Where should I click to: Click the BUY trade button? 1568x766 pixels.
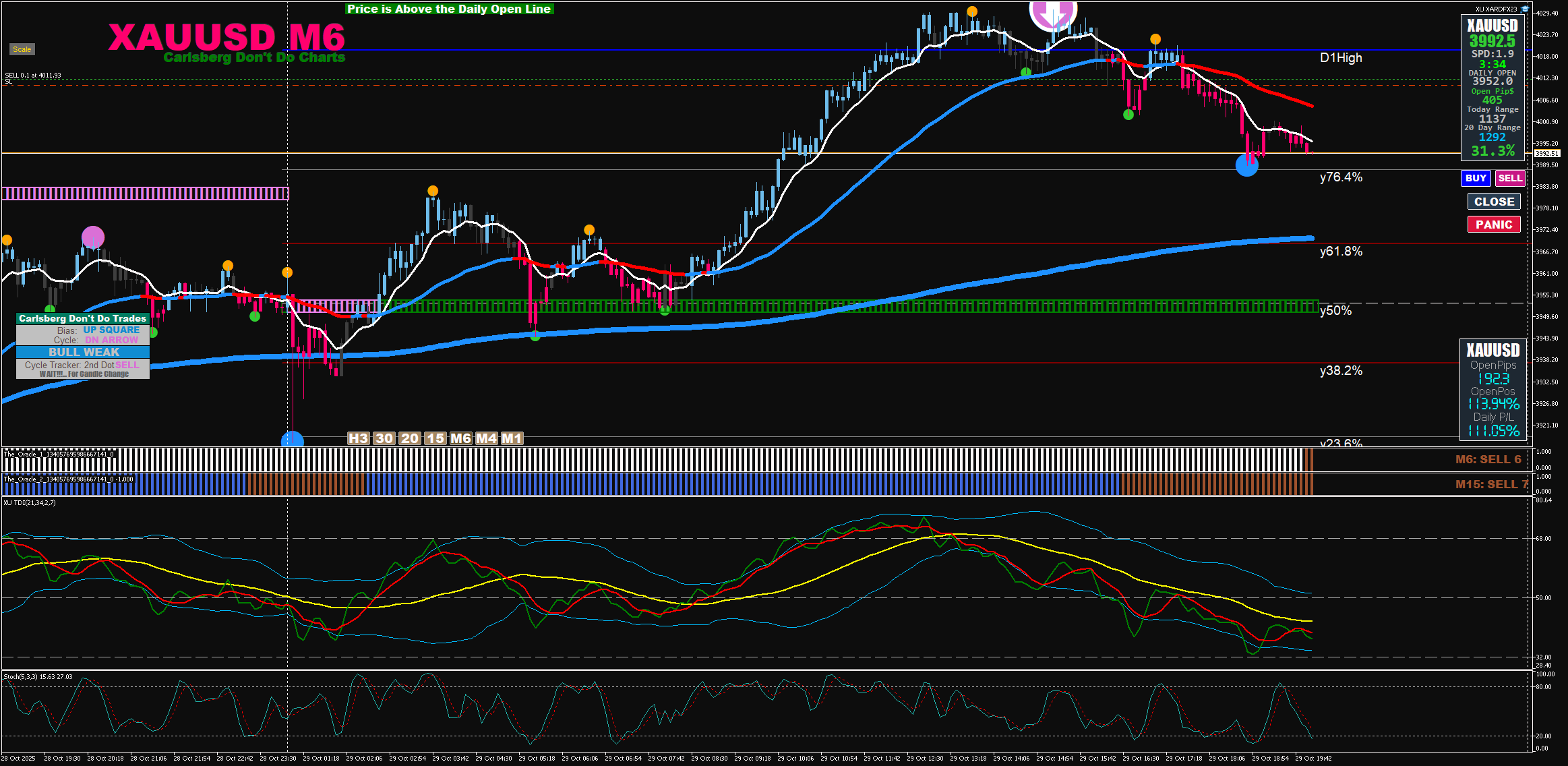tap(1476, 178)
